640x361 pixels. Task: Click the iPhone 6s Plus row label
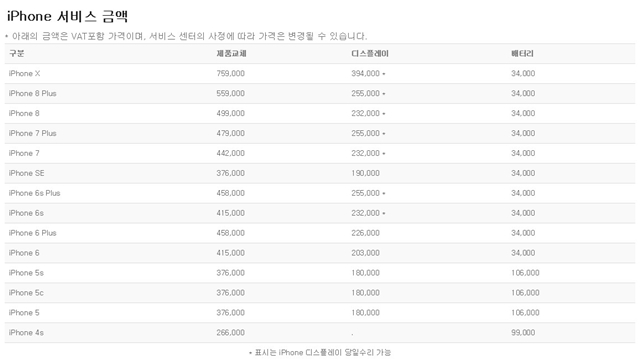34,193
